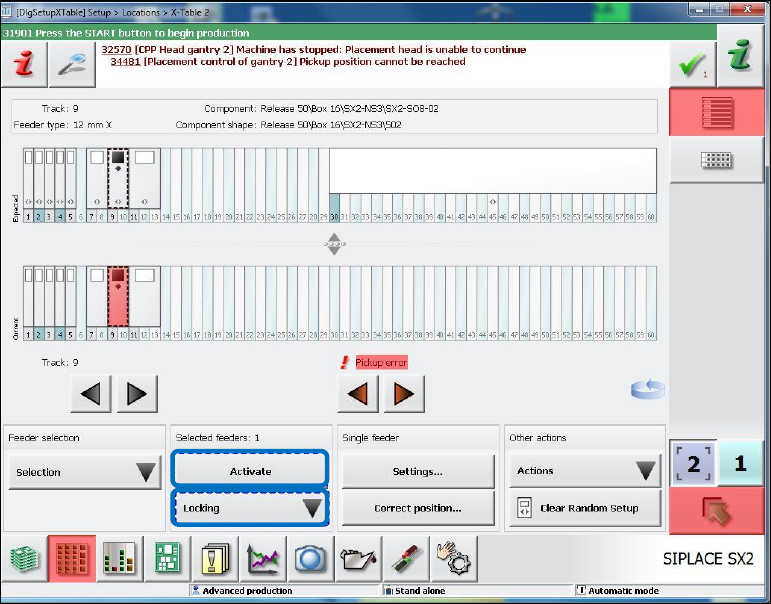The image size is (771, 604).
Task: Open the camera vision icon in bottom toolbar
Action: point(311,560)
